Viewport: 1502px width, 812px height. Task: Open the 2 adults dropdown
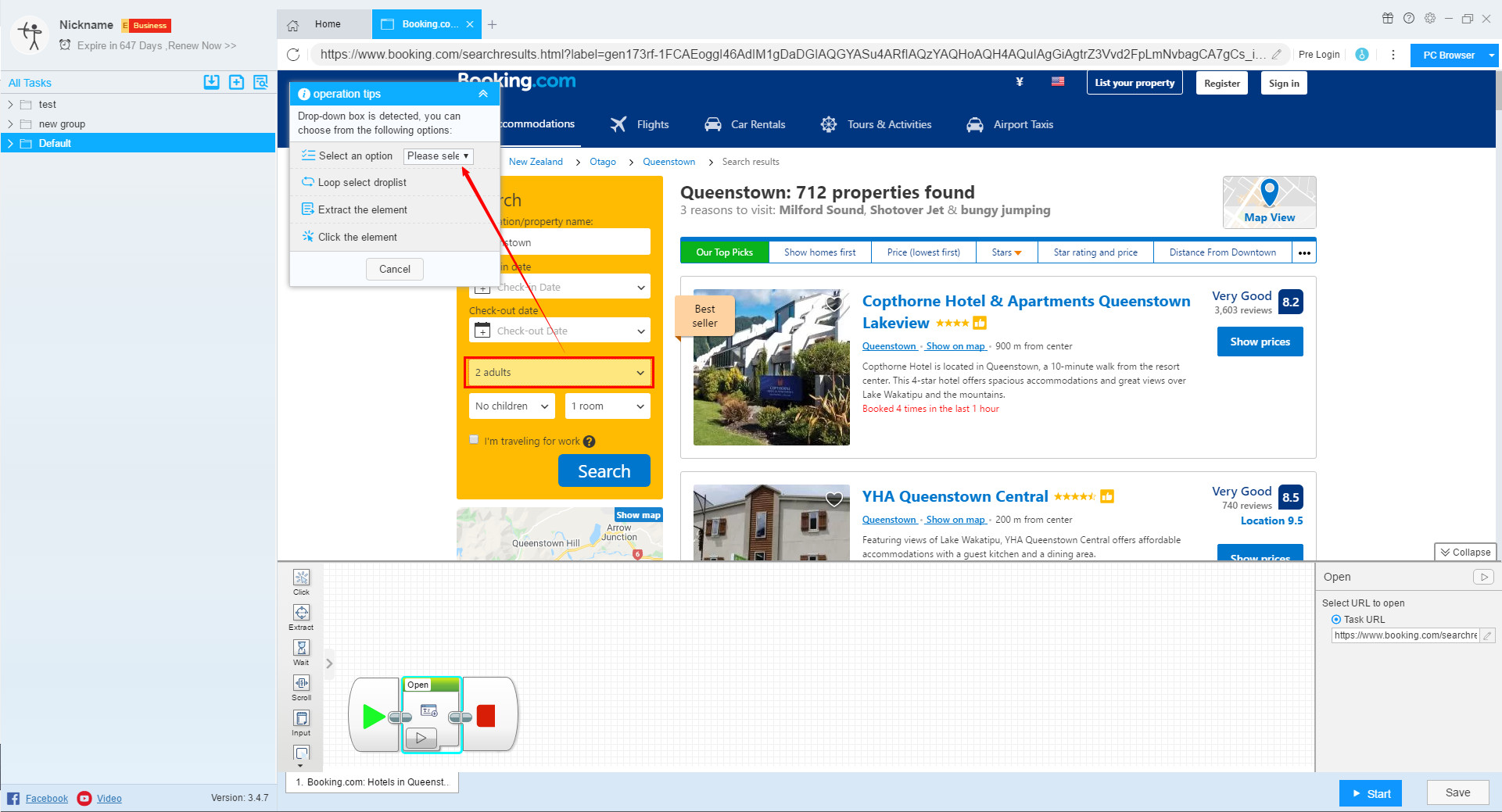pyautogui.click(x=559, y=373)
